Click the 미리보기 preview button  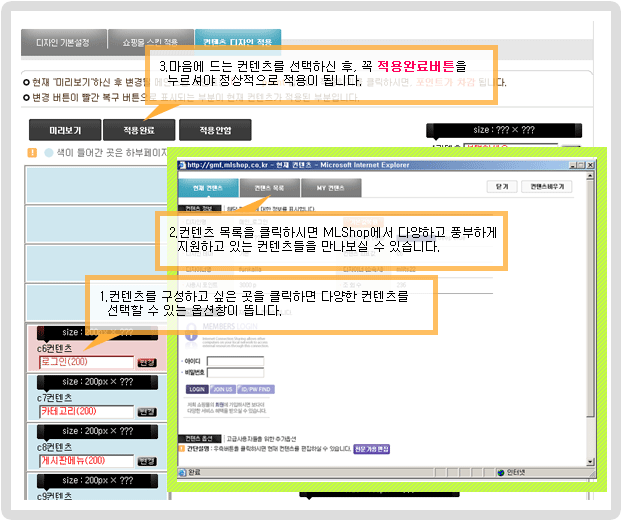67,130
